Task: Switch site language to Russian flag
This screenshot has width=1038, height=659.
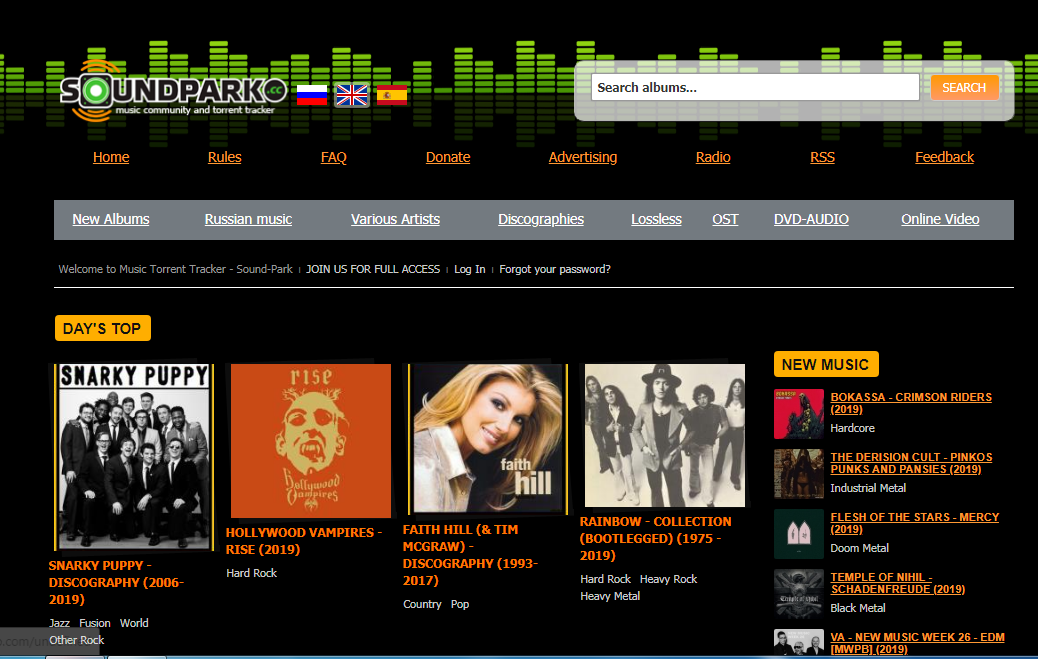Action: coord(312,95)
